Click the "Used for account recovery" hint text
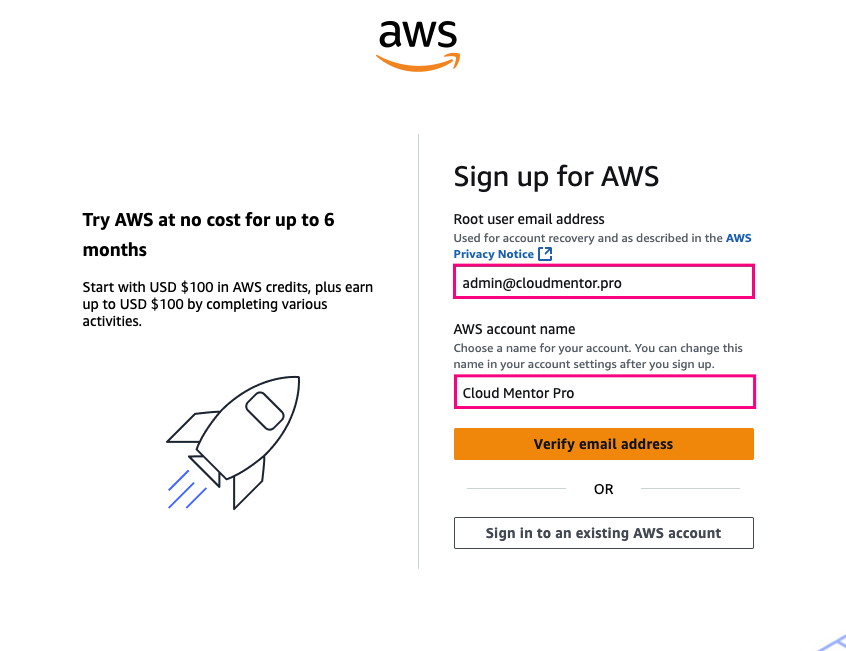846x651 pixels. (588, 238)
